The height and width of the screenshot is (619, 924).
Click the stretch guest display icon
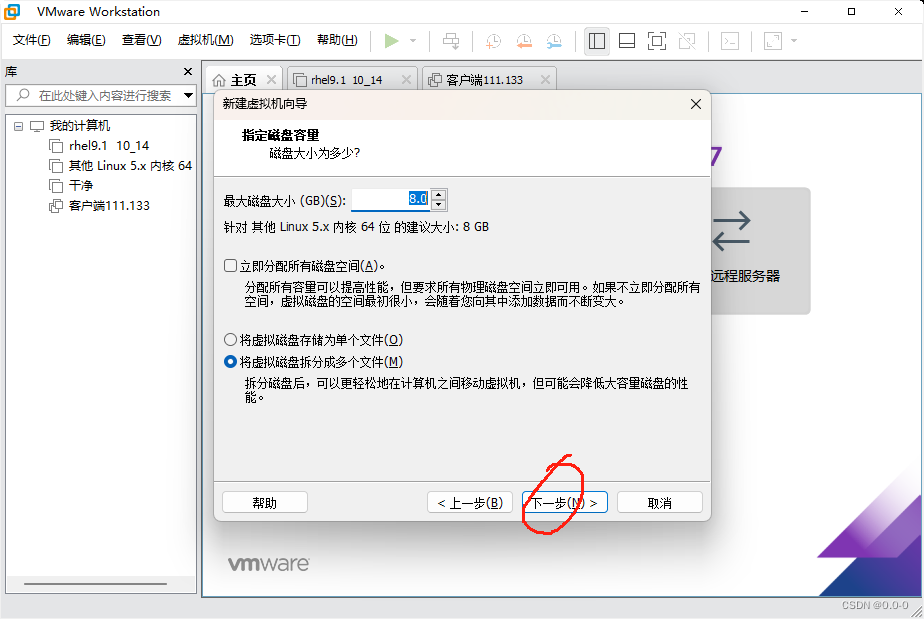(773, 41)
